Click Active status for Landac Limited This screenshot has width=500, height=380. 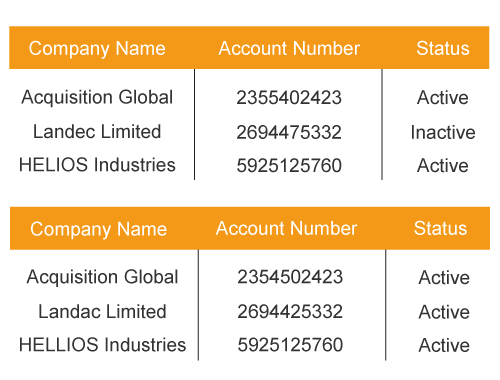click(444, 312)
